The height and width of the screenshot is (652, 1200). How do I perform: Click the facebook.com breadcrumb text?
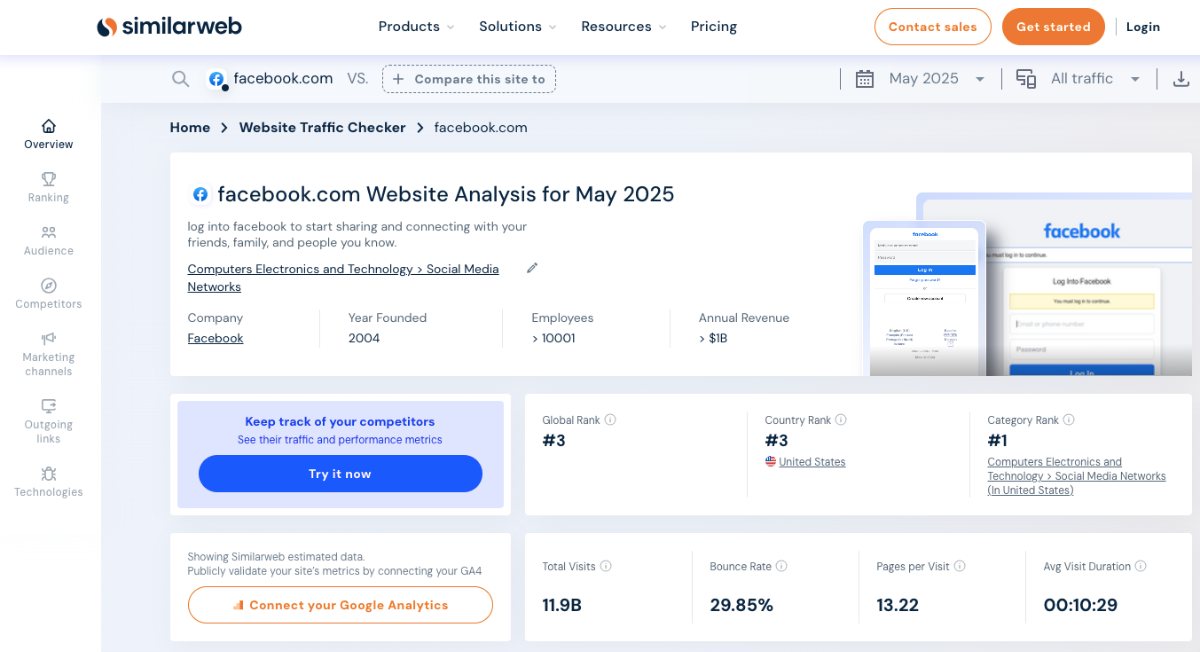tap(481, 128)
